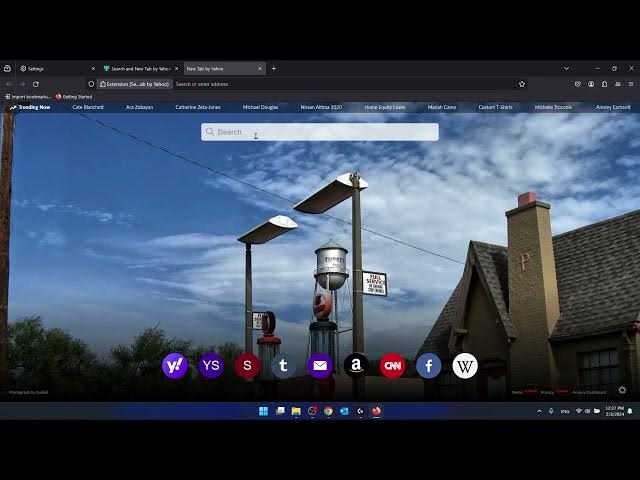This screenshot has height=480, width=640.
Task: Go back to the previous page
Action: tap(9, 84)
